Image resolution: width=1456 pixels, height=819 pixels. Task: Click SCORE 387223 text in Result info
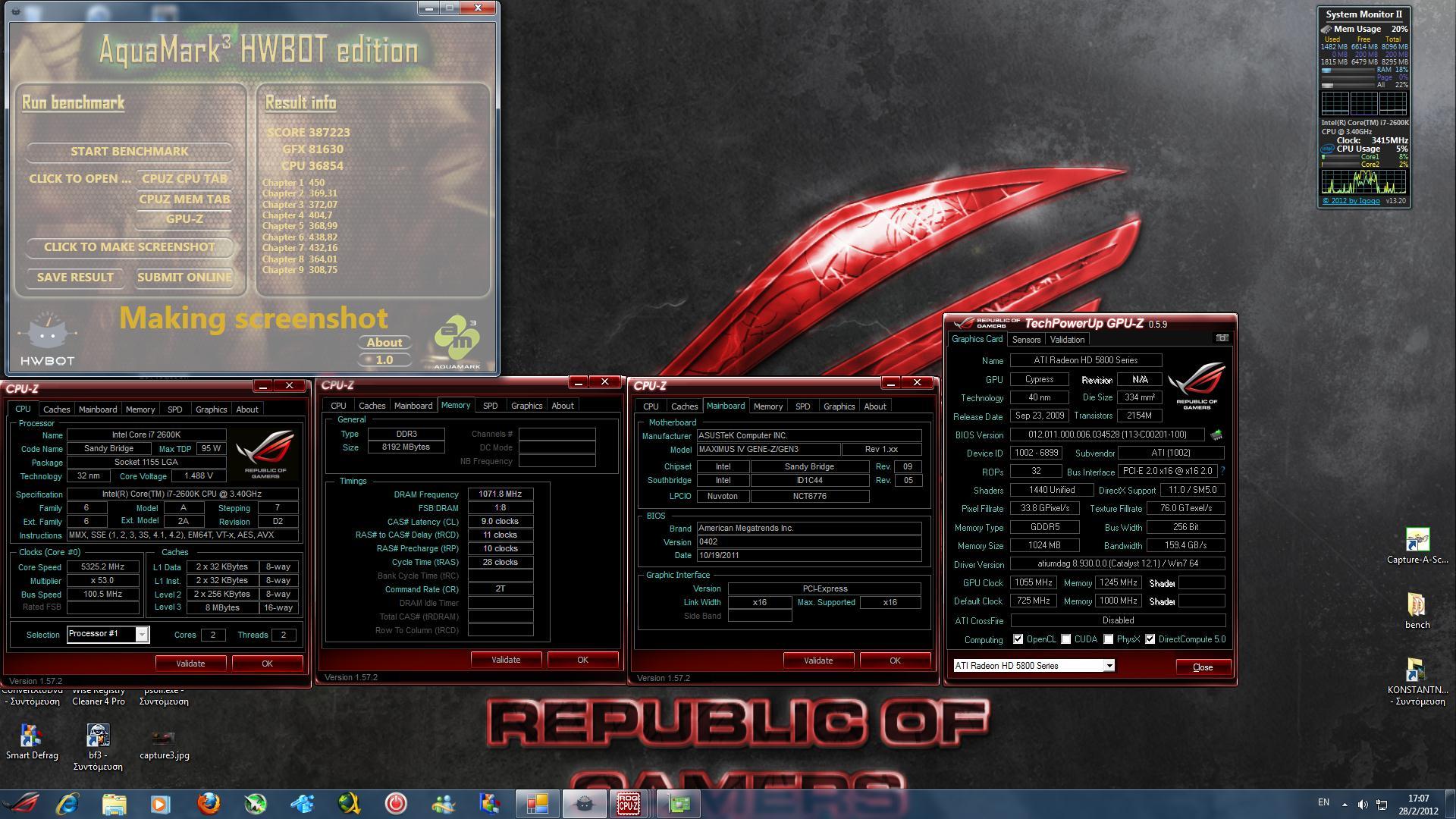coord(309,133)
